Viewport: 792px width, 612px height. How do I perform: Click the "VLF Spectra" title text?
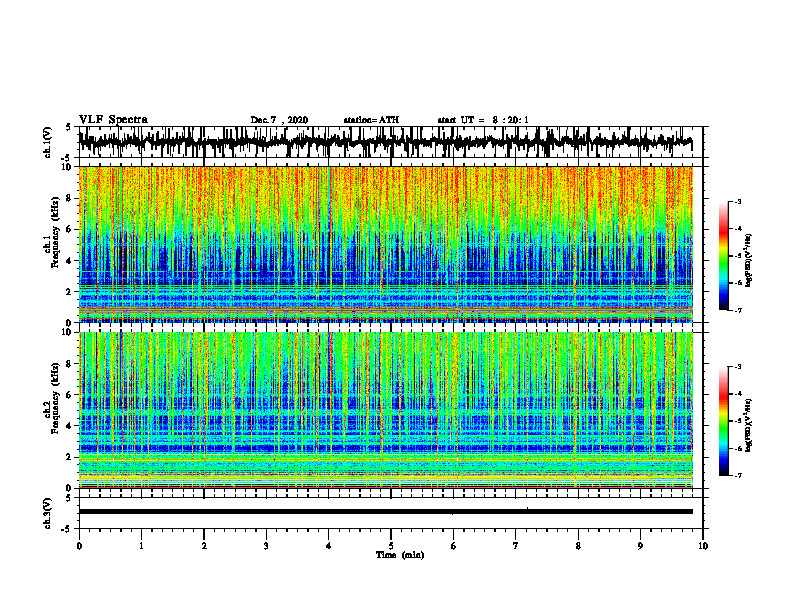pos(113,120)
